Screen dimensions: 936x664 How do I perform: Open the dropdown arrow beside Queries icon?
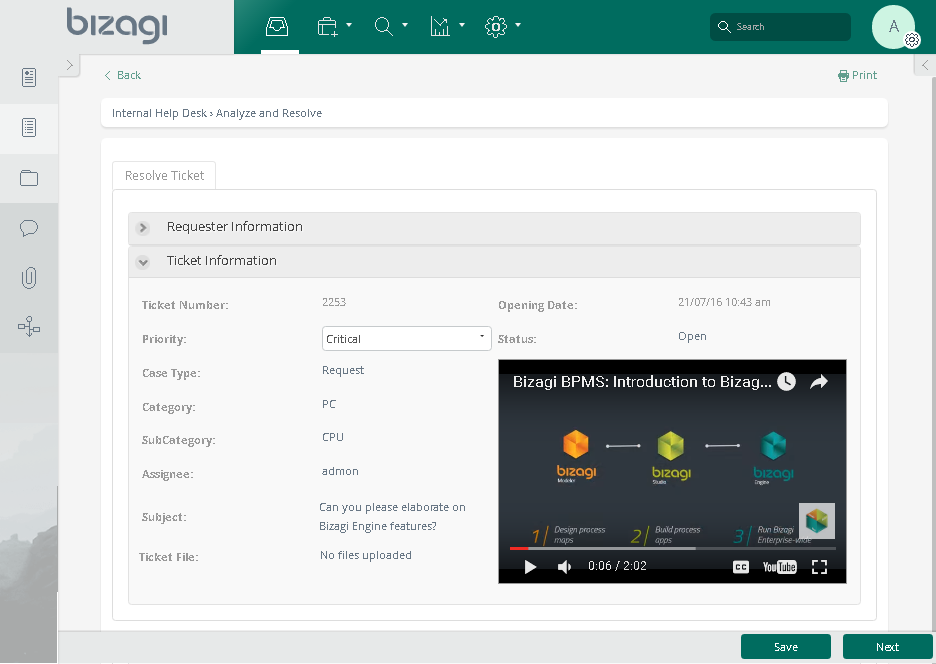pos(405,25)
